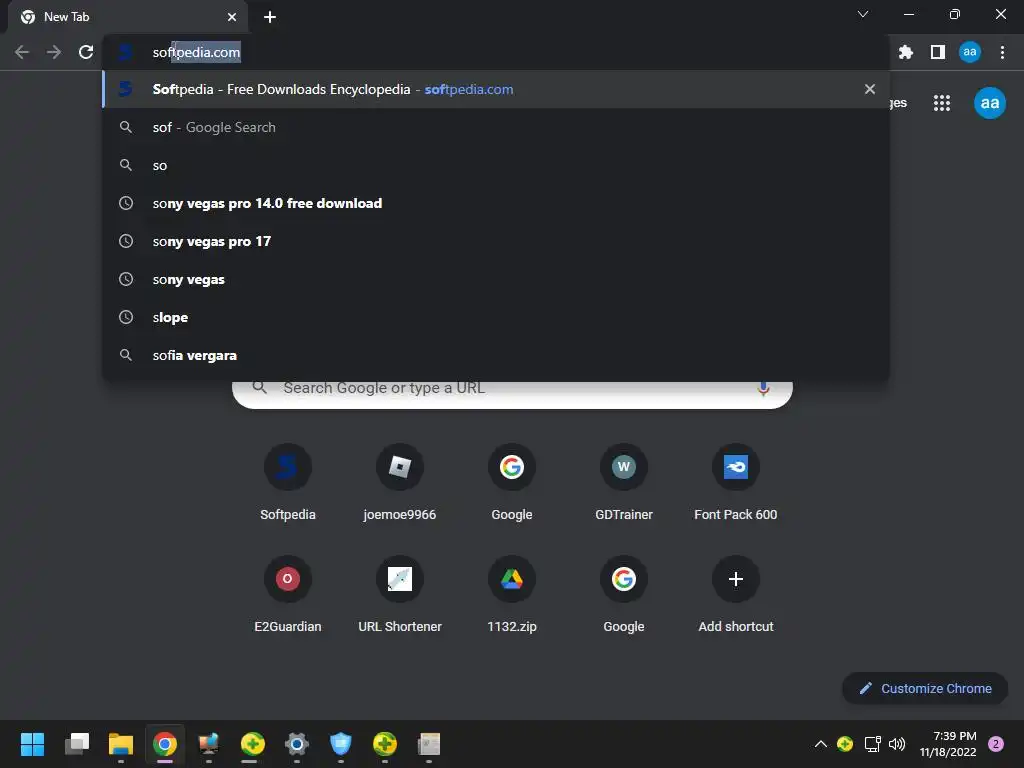Open the volume control in tray
This screenshot has width=1024, height=768.
click(x=897, y=744)
